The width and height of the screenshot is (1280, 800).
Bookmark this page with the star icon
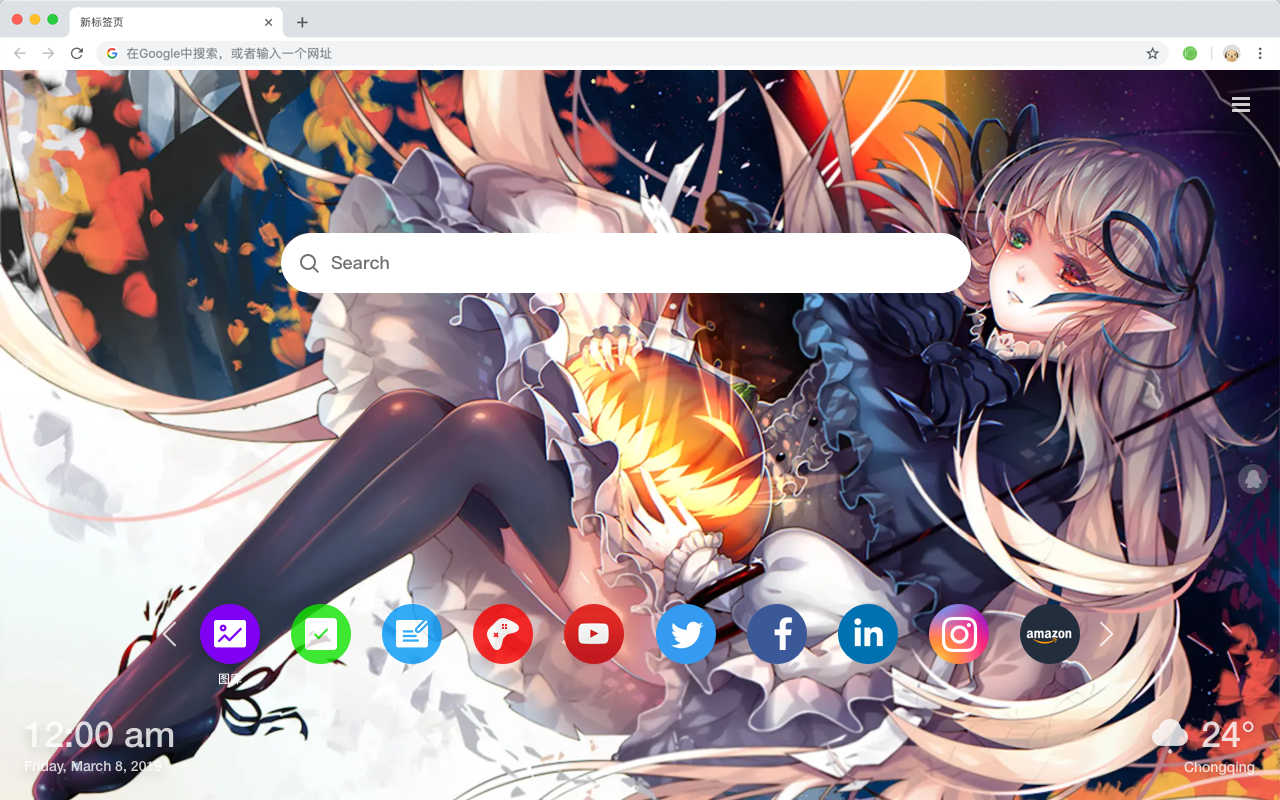pyautogui.click(x=1152, y=53)
